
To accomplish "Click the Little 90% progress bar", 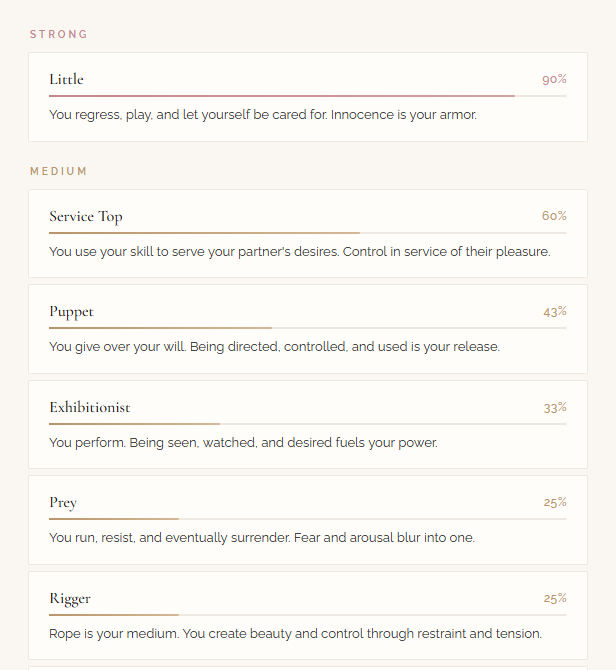I will pos(307,96).
